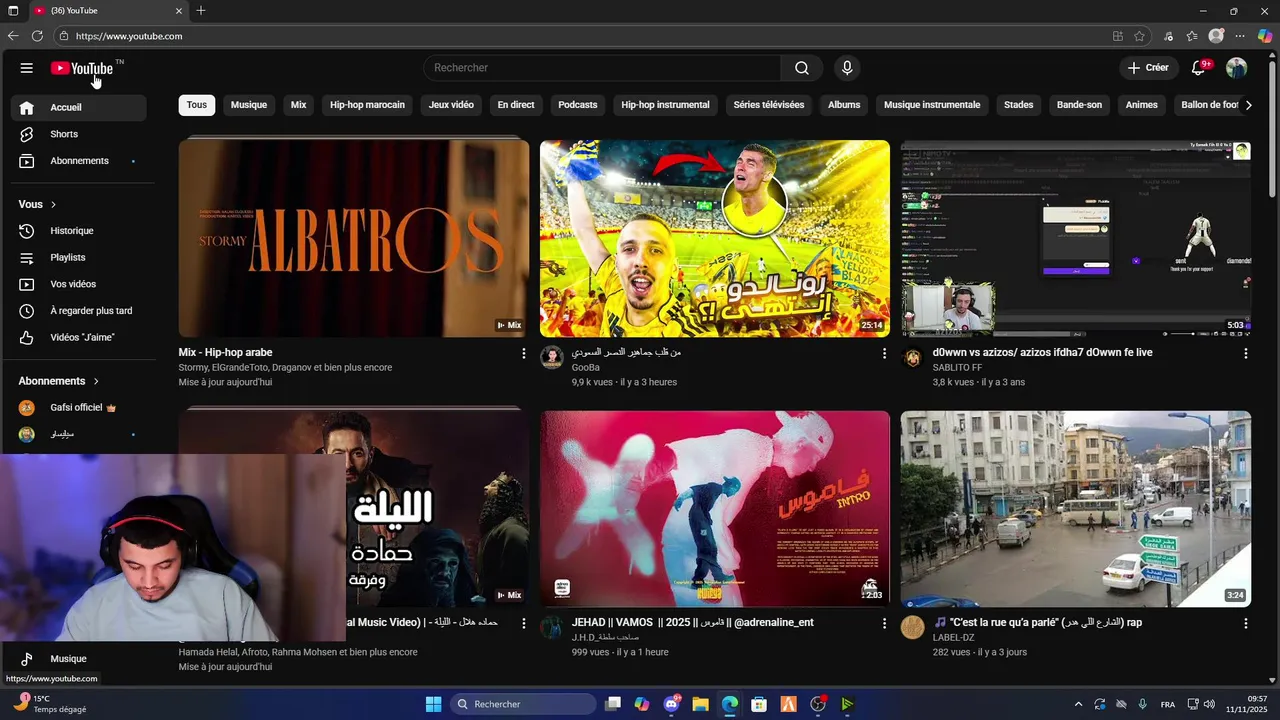
Task: Open Accueil in the sidebar
Action: 78,107
